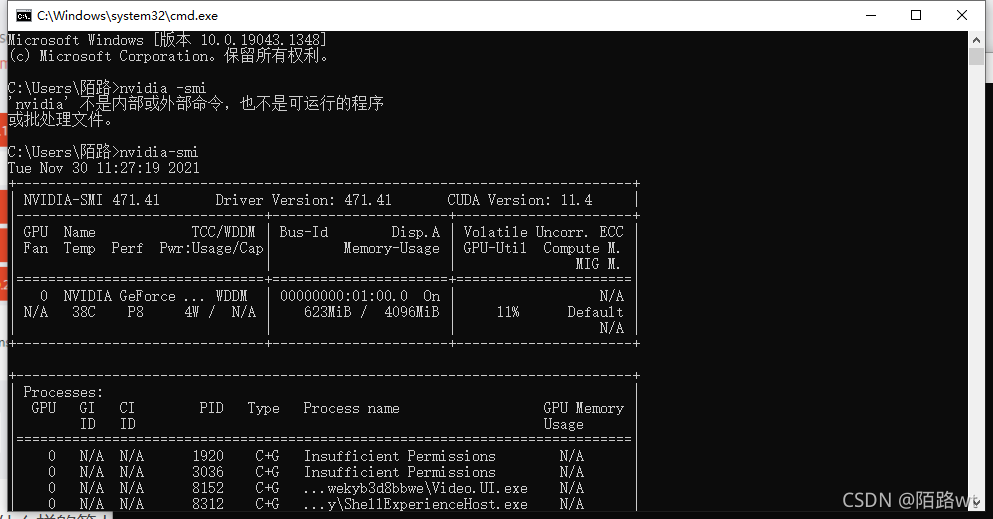
Task: Click 'NVIDIA GeForce ...' GPU name
Action: [134, 296]
